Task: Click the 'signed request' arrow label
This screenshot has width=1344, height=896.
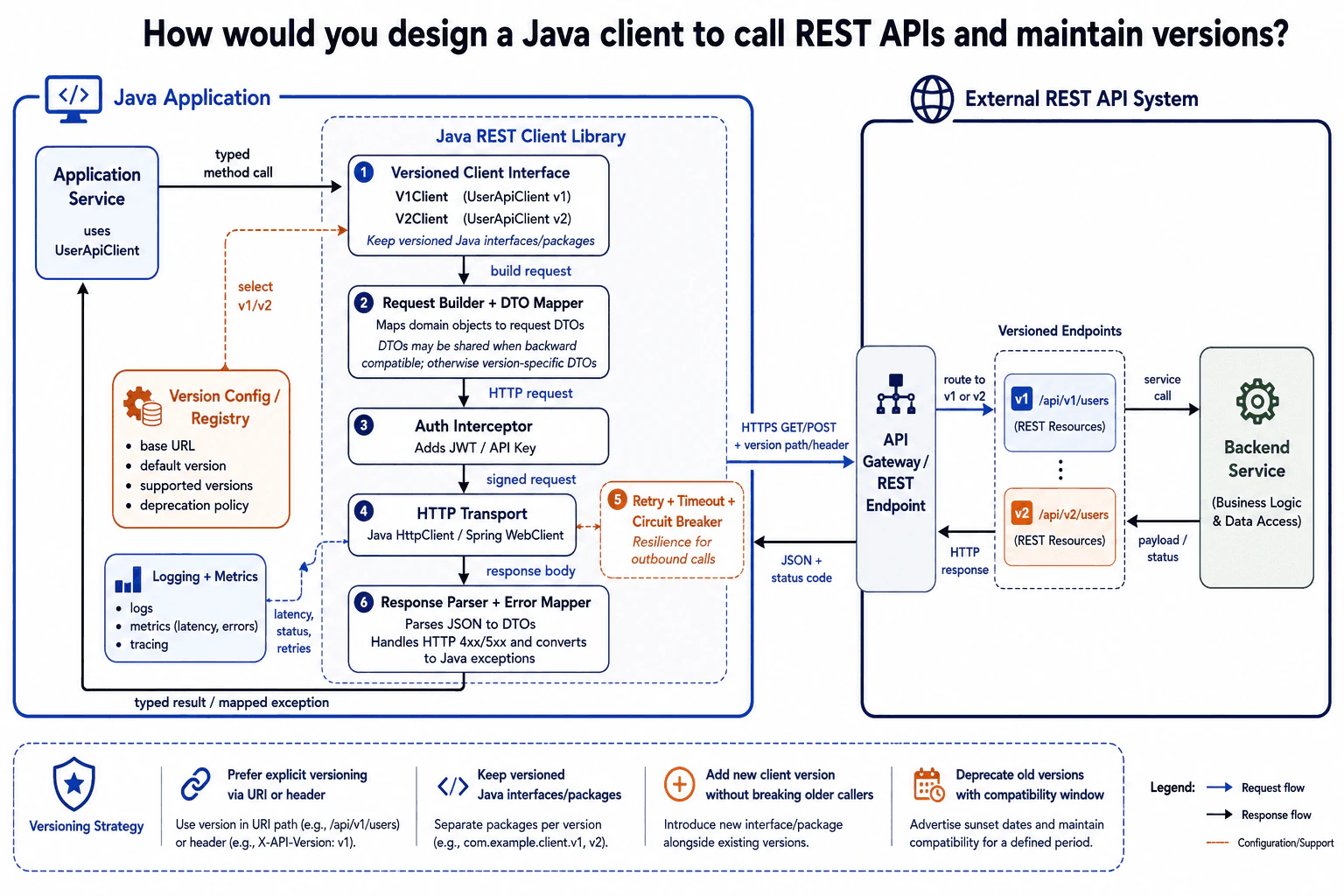Action: point(531,479)
